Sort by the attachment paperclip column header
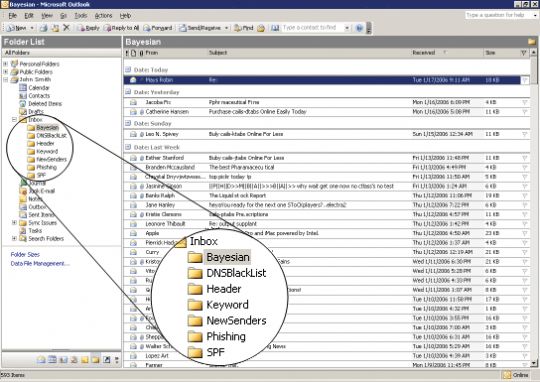Image resolution: width=540 pixels, height=382 pixels. [x=141, y=53]
